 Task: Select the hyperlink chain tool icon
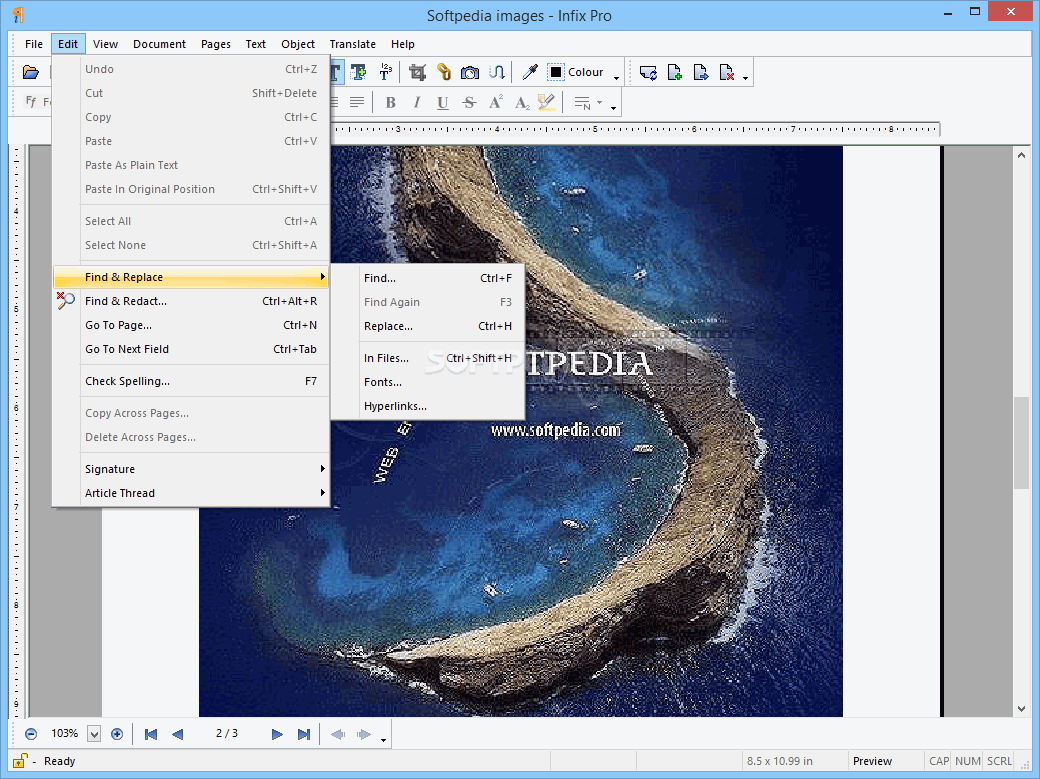point(444,72)
